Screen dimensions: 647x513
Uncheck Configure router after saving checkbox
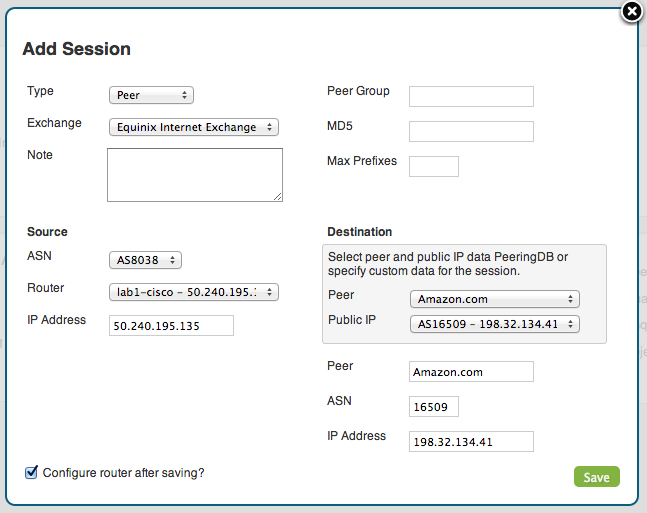click(31, 472)
